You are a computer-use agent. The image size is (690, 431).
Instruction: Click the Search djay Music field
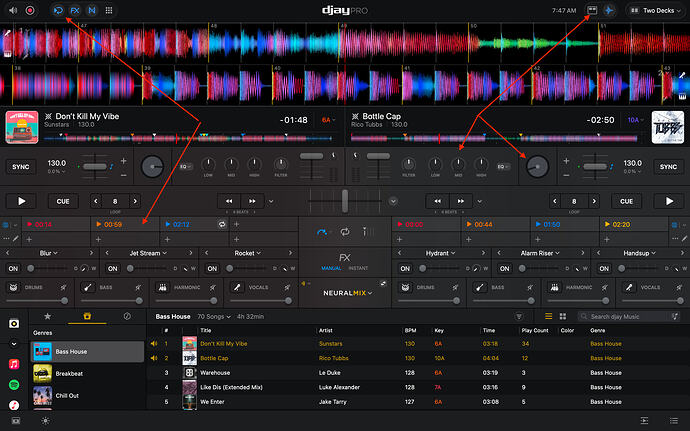pos(629,317)
